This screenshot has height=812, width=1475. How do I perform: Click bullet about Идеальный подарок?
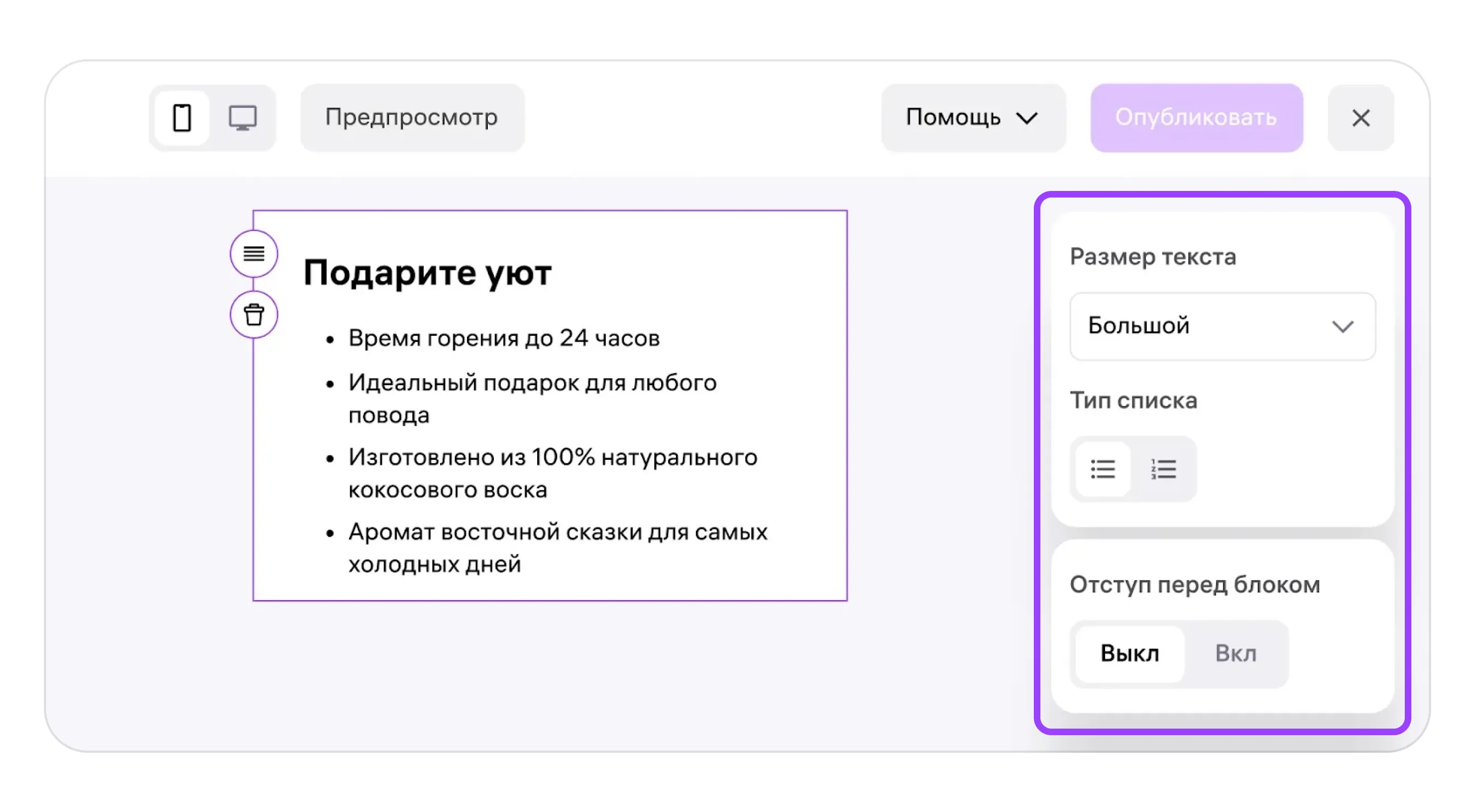(532, 382)
